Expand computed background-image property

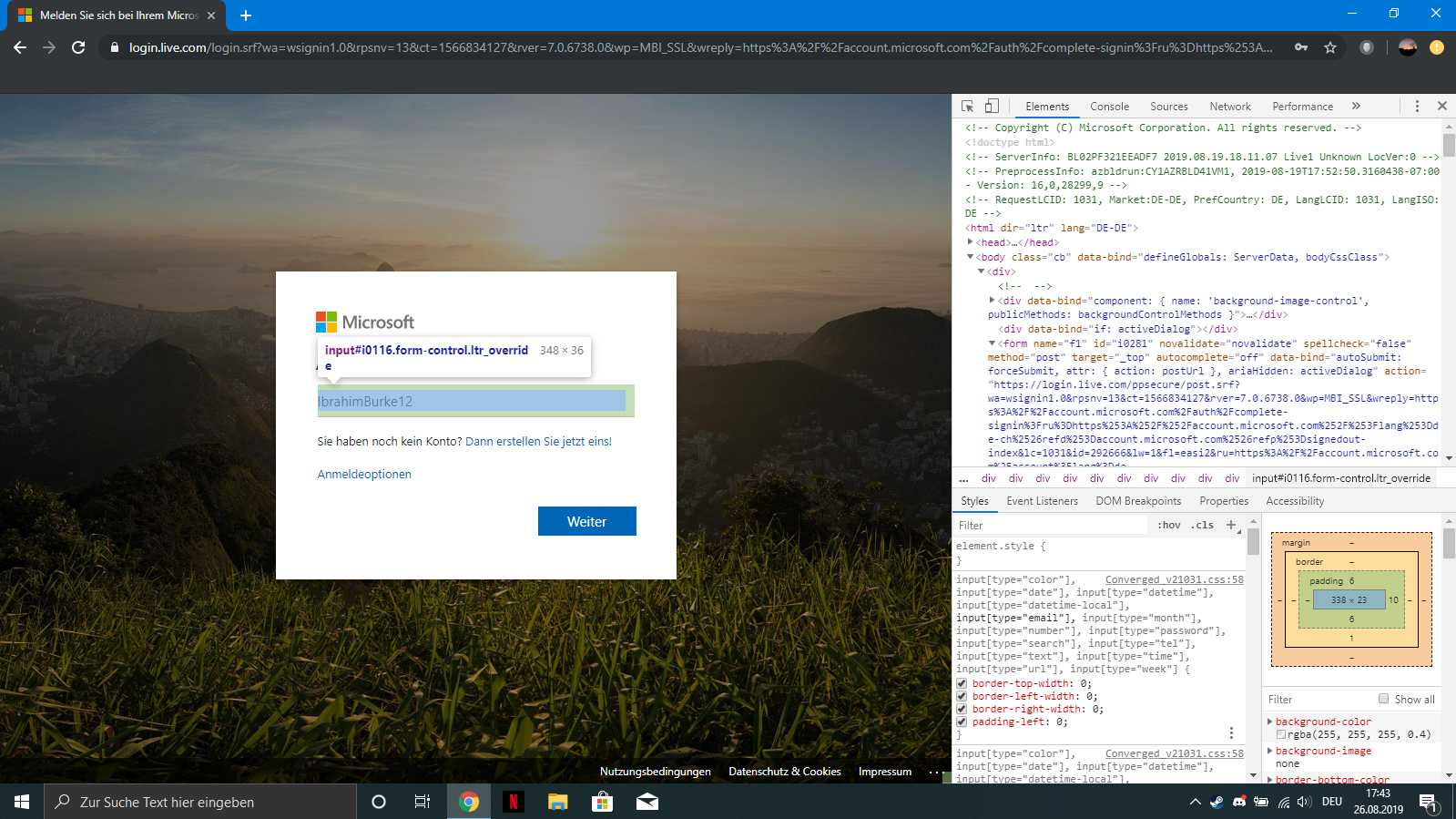(1271, 751)
